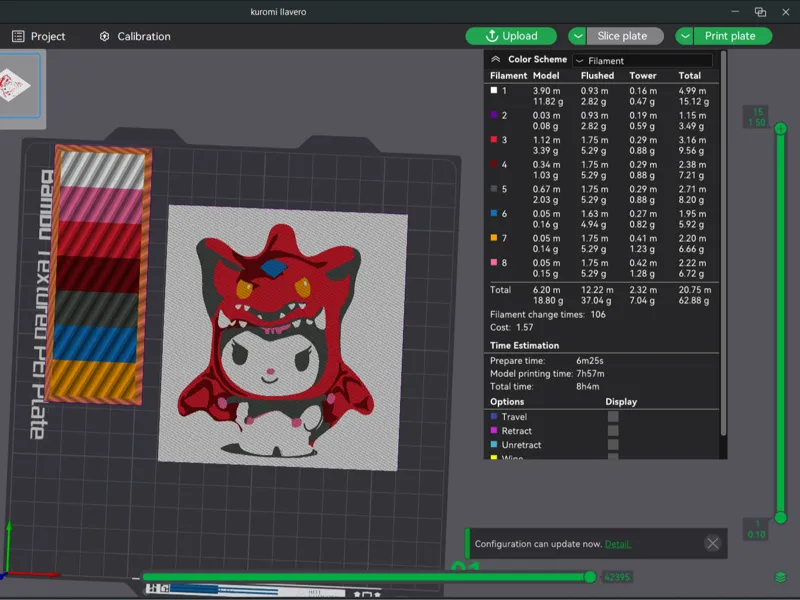Open the Detail link in the notification
Image resolution: width=800 pixels, height=600 pixels.
617,544
